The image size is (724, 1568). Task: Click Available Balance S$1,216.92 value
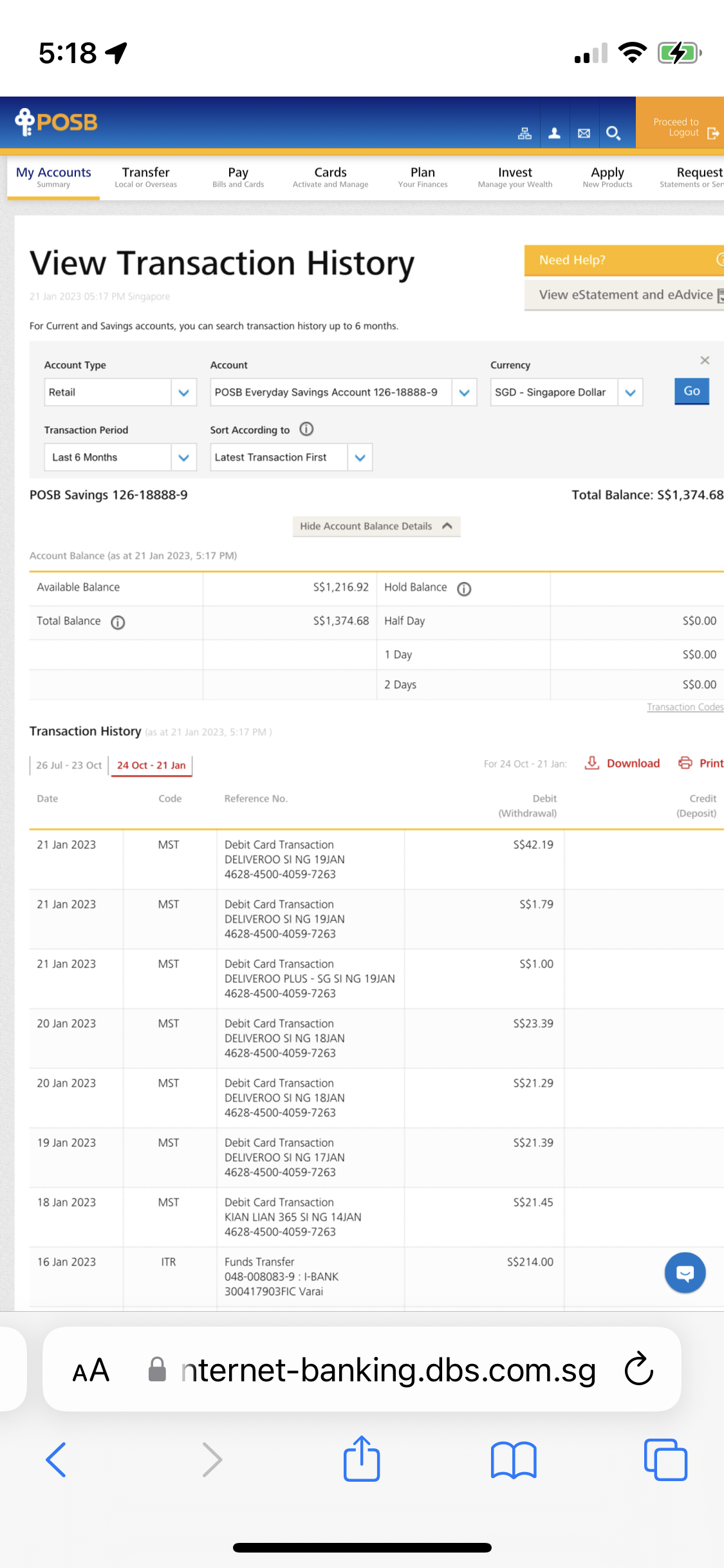[x=340, y=587]
